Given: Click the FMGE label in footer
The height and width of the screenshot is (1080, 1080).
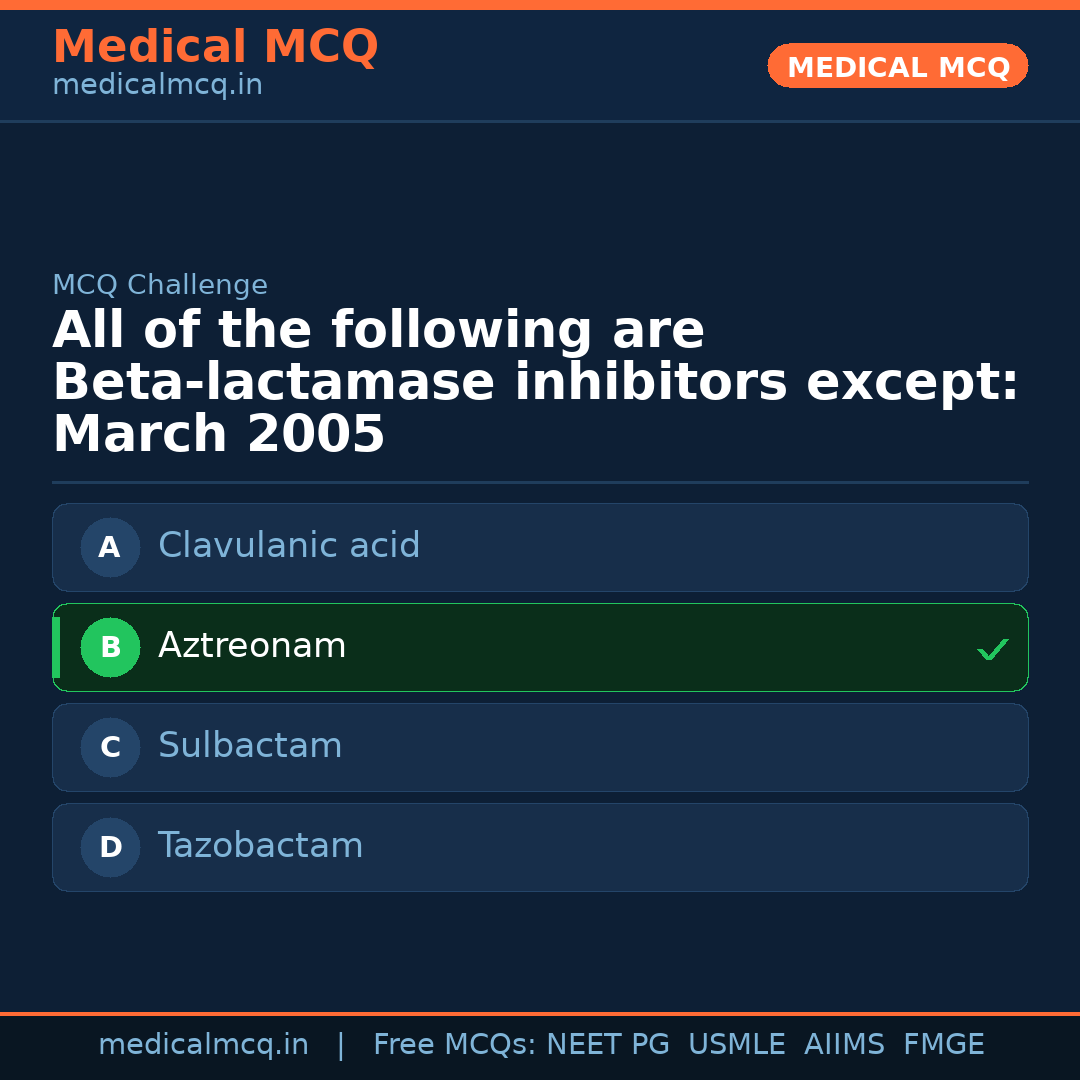Looking at the screenshot, I should pos(943,1045).
